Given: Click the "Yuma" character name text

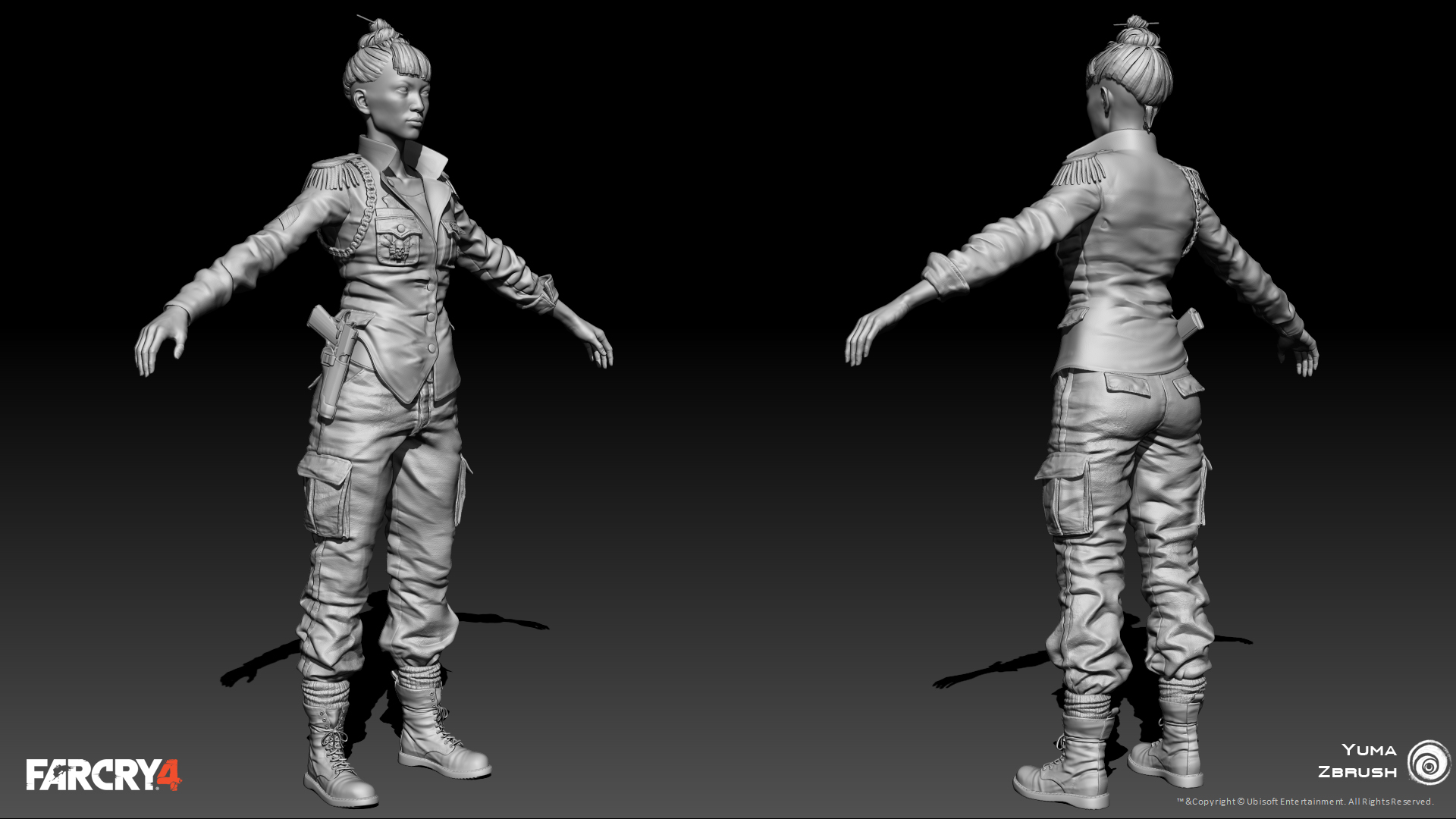Looking at the screenshot, I should coord(1369,750).
